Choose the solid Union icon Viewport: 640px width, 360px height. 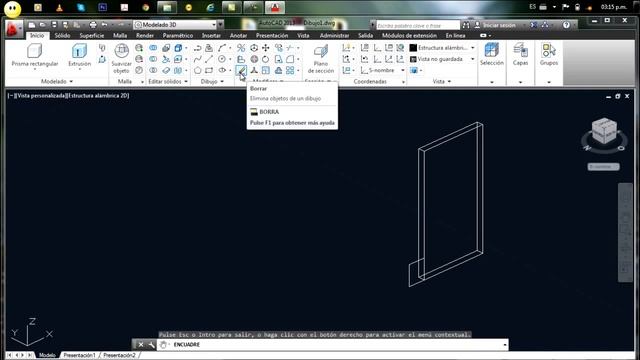tap(153, 48)
